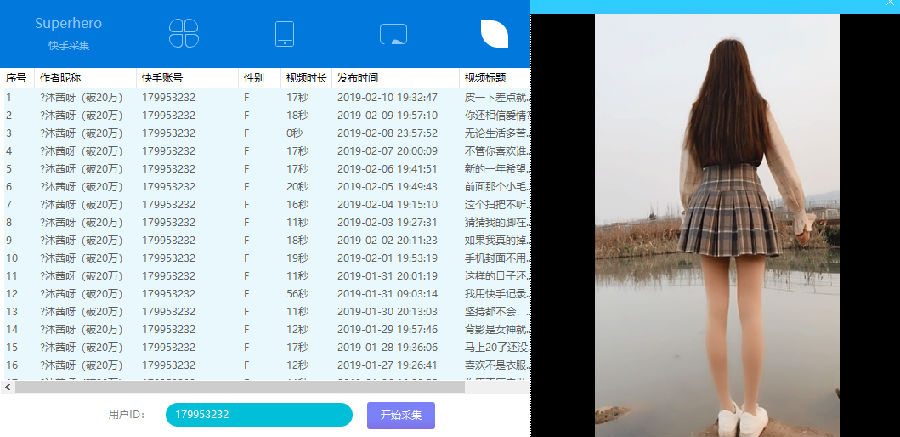Click the video preview of girl by water
Image resolution: width=900 pixels, height=437 pixels.
point(717,225)
